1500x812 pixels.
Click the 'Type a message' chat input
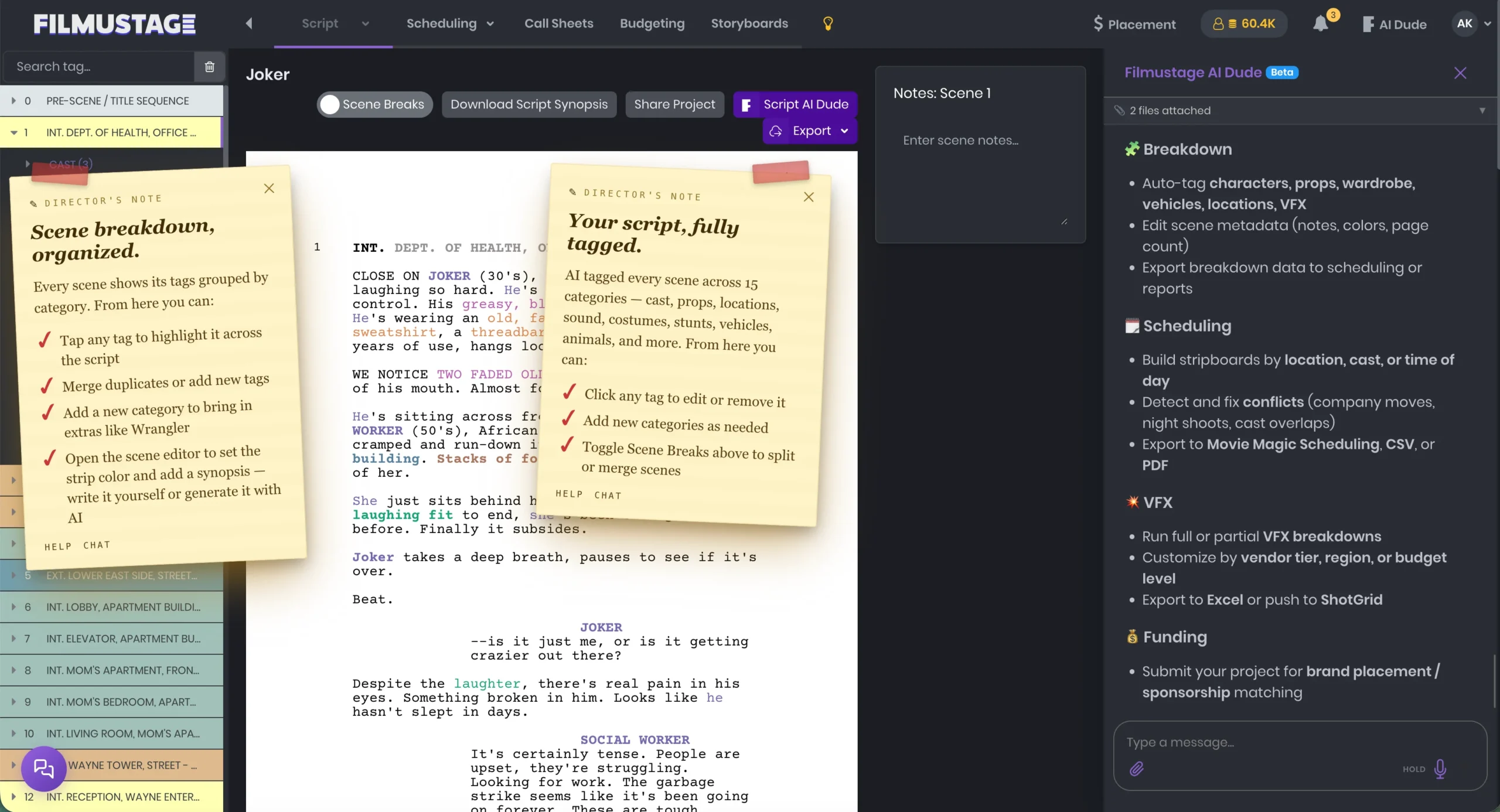[x=1300, y=742]
